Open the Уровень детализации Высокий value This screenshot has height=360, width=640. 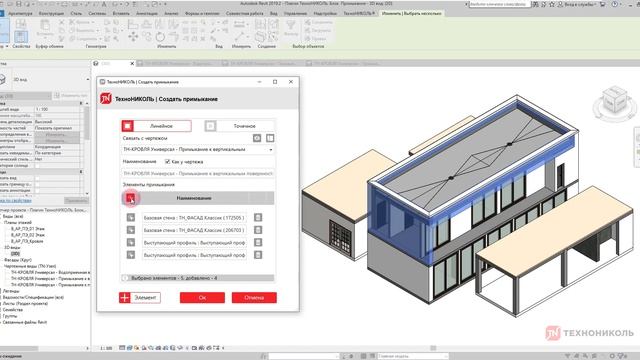(x=57, y=122)
